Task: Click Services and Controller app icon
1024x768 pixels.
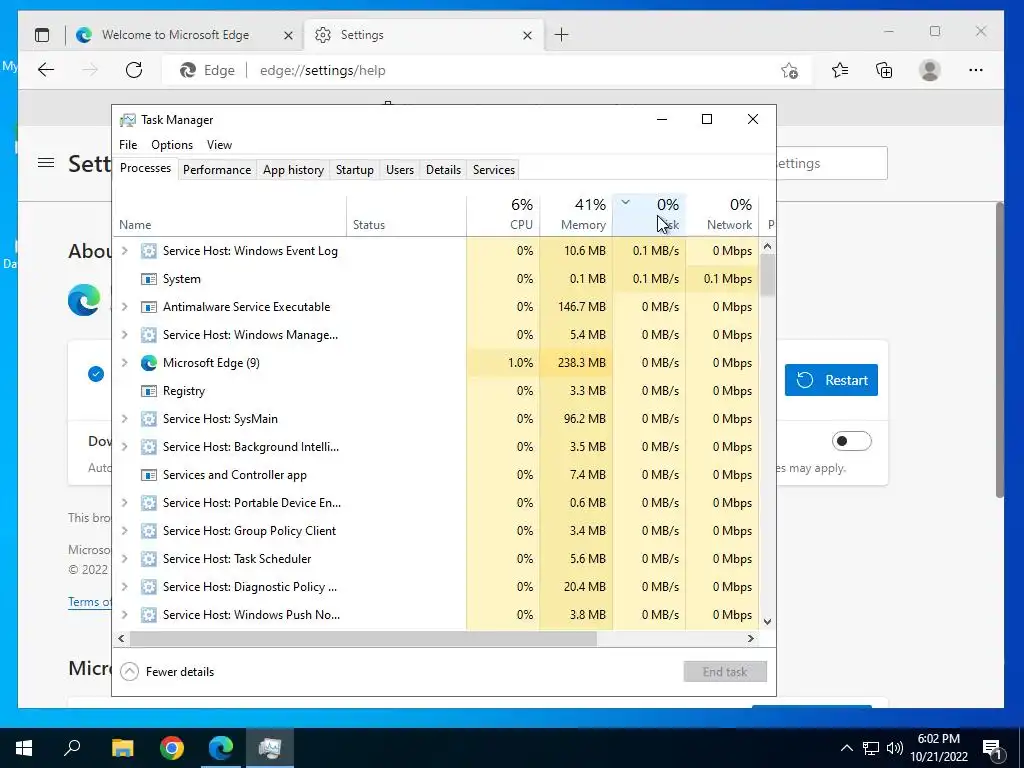Action: [x=149, y=475]
